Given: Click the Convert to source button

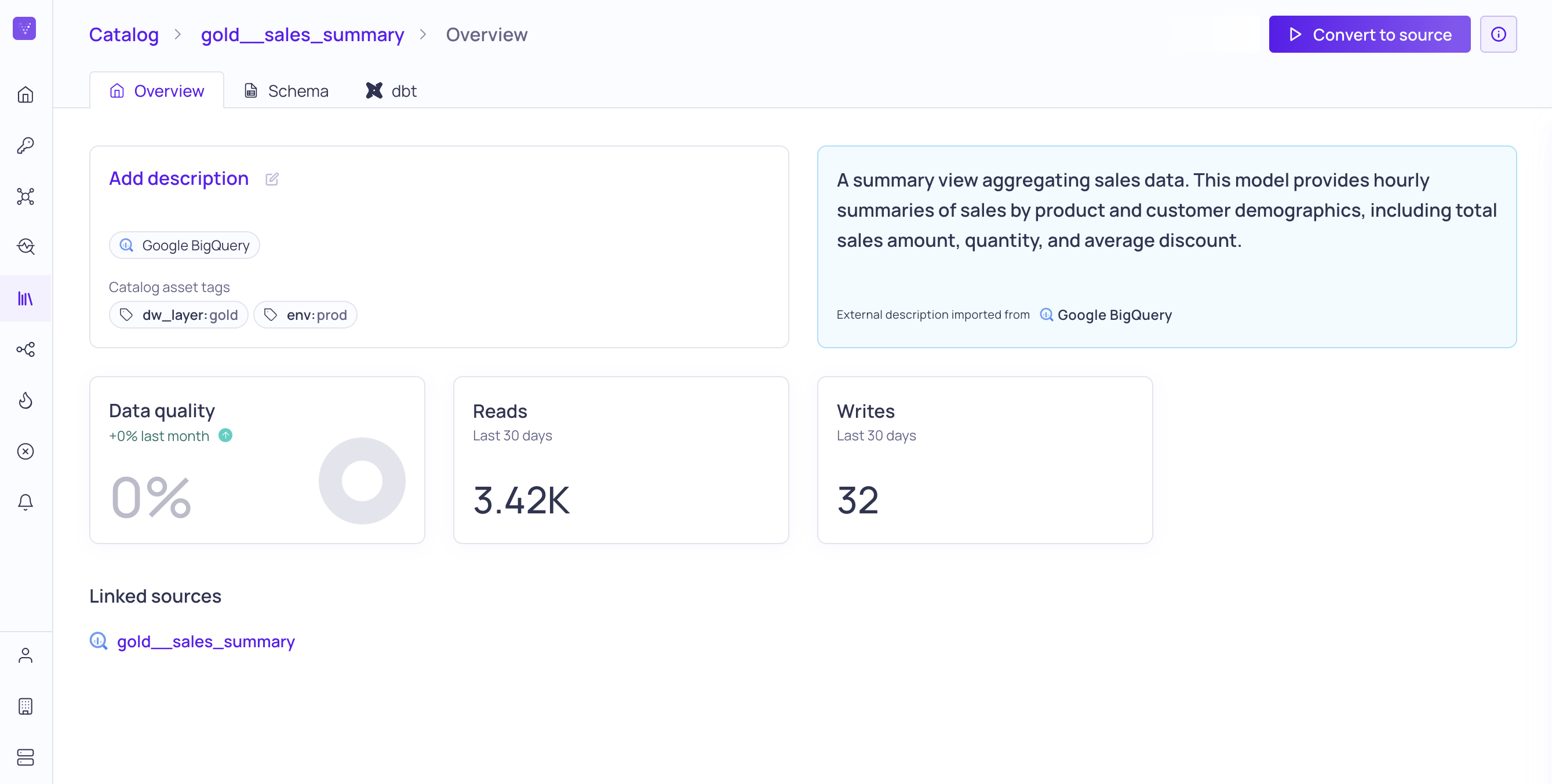Looking at the screenshot, I should [x=1369, y=34].
